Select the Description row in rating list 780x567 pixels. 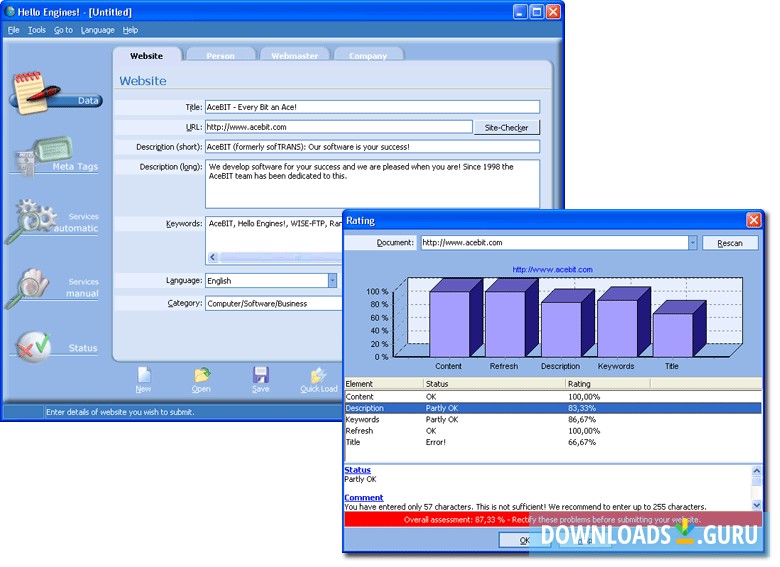click(x=553, y=408)
